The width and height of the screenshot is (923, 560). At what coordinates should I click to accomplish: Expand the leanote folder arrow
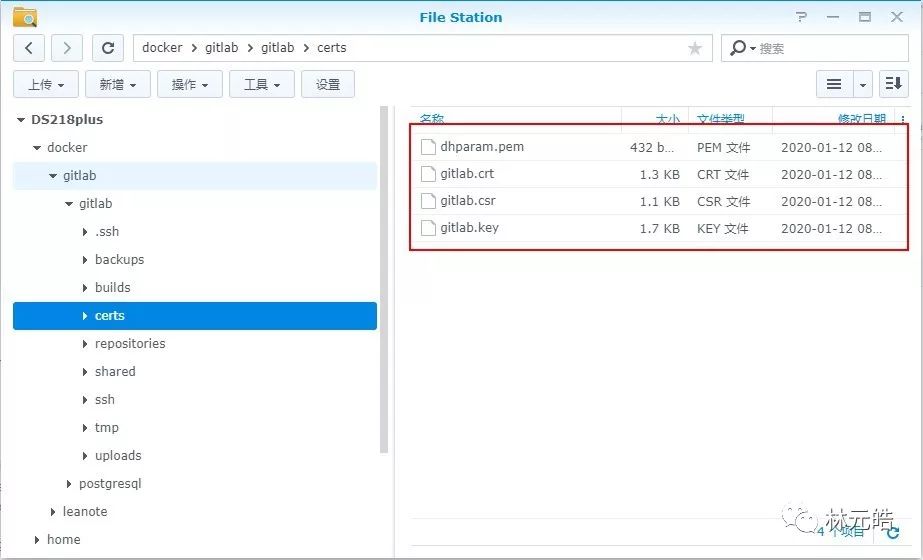(52, 512)
